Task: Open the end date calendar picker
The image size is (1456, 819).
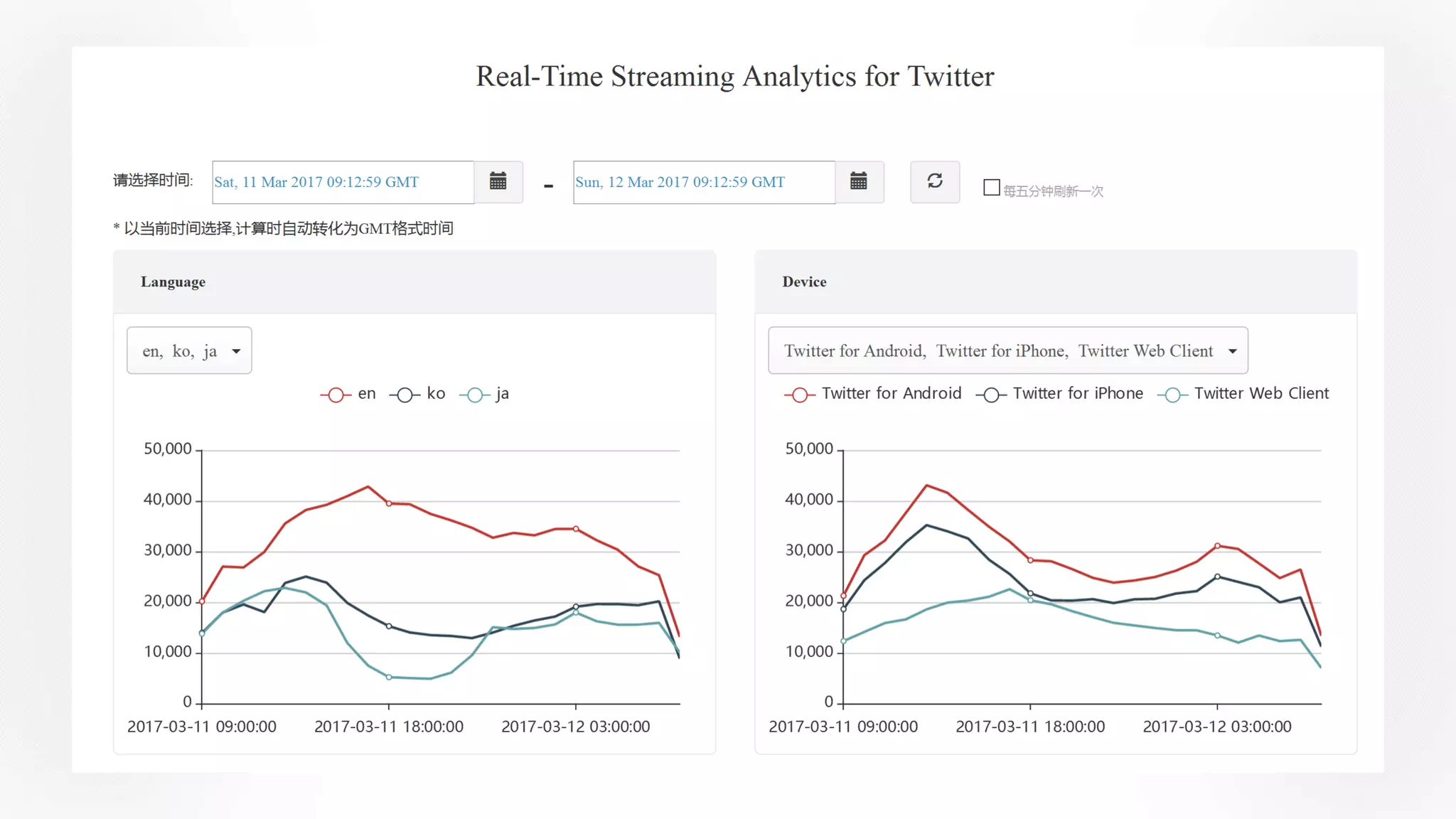Action: point(859,182)
